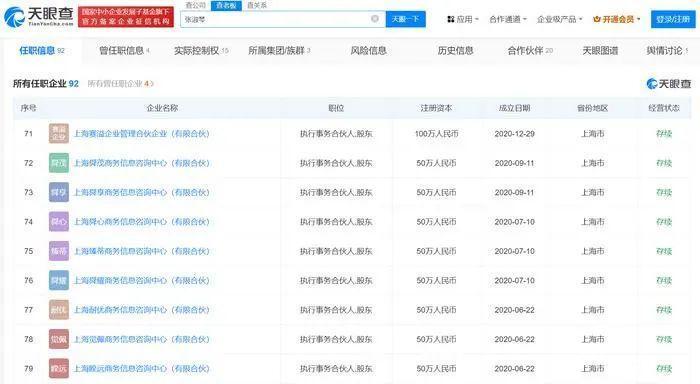Open the company logo in row 79
This screenshot has height=384, width=700.
(x=59, y=368)
